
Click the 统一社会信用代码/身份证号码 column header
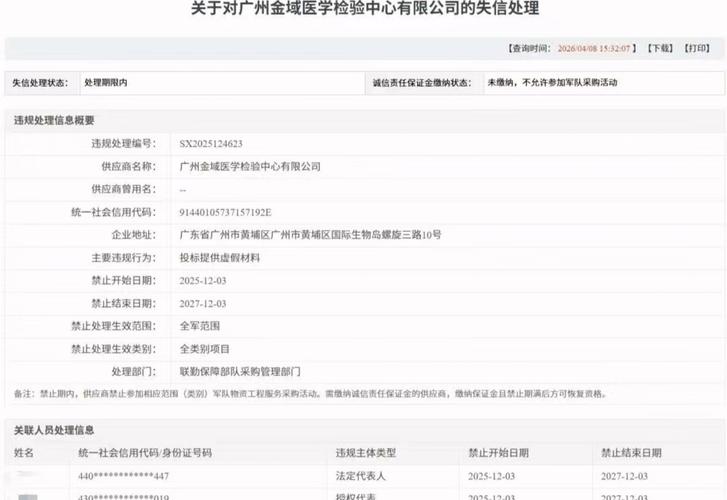(145, 453)
